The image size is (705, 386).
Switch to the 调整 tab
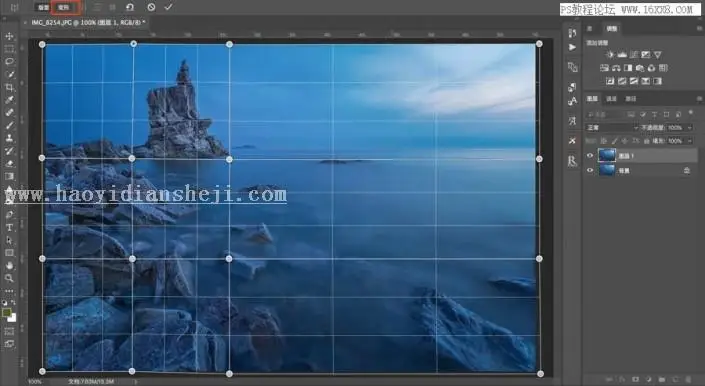[x=611, y=29]
